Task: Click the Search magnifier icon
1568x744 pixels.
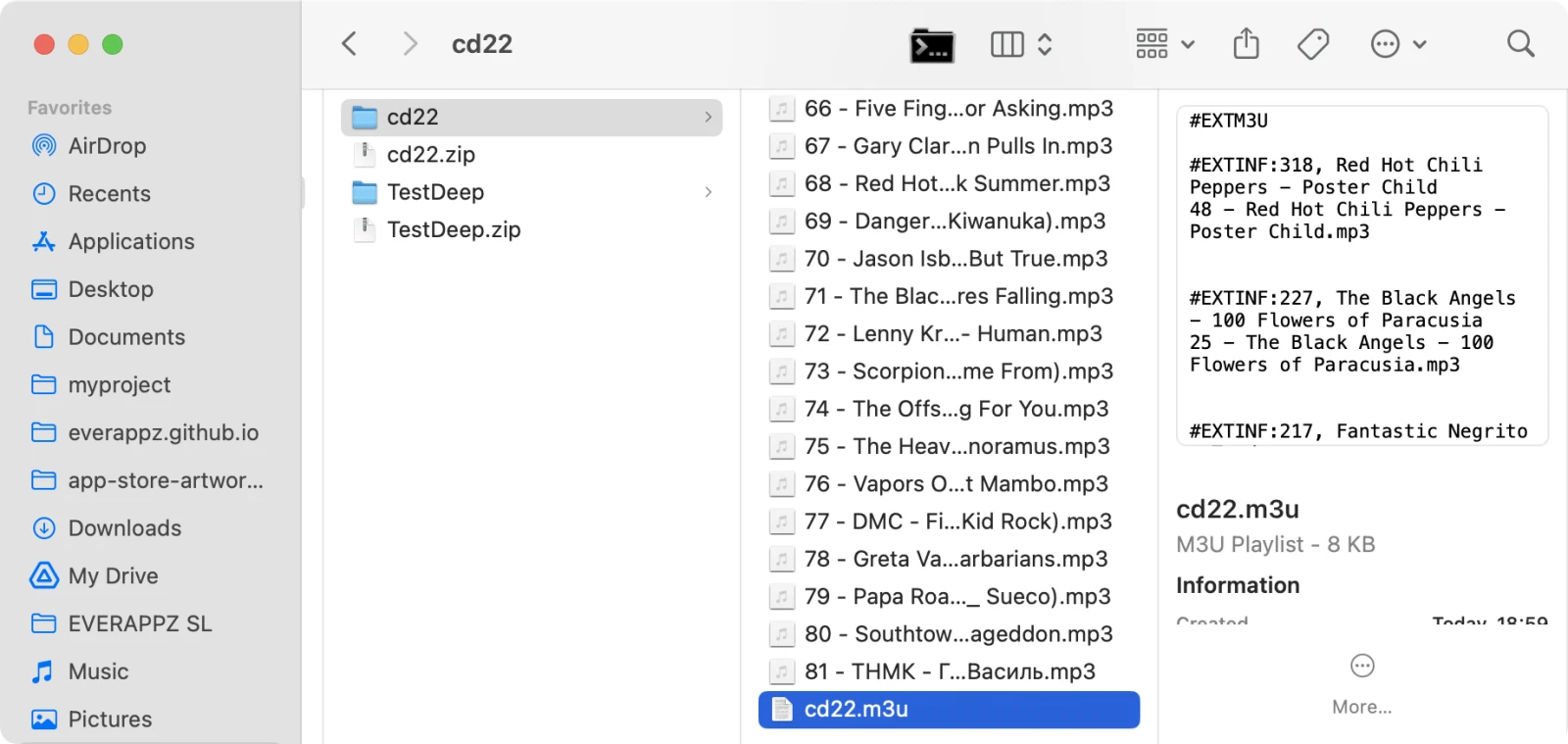Action: (1520, 44)
